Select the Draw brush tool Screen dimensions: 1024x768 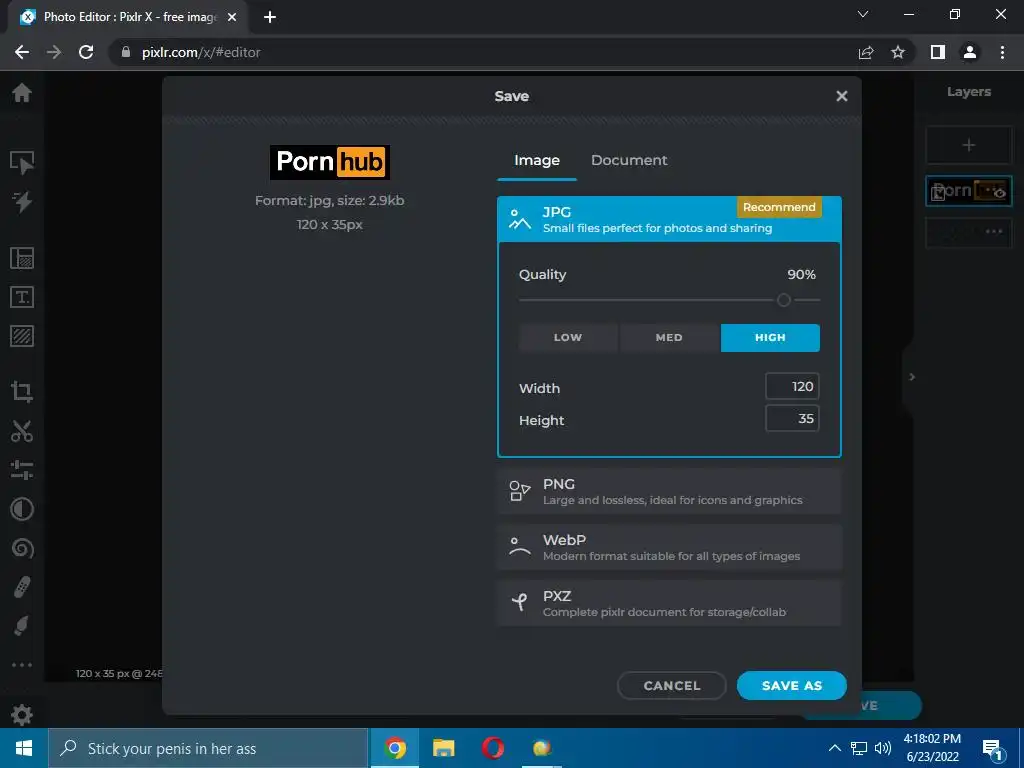(22, 626)
